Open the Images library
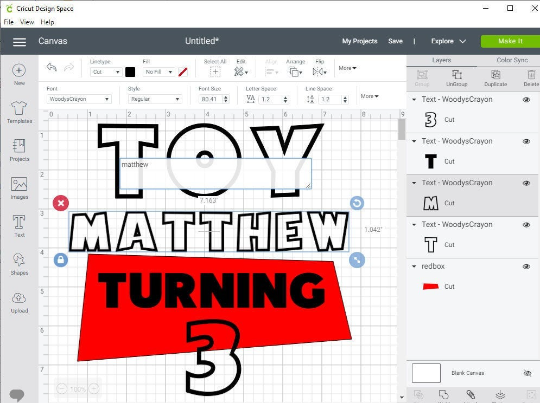Screen dimensions: 540x403 (x=19, y=184)
